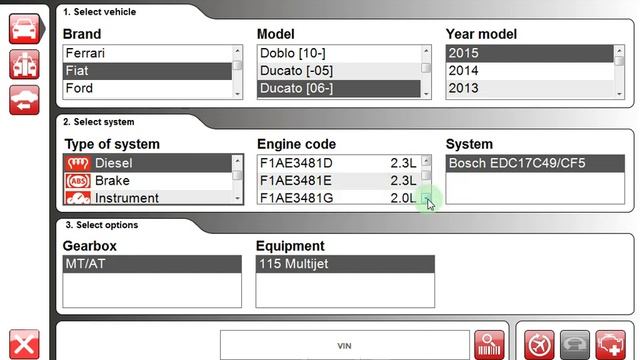
Task: Click the VIN input field
Action: tap(345, 345)
